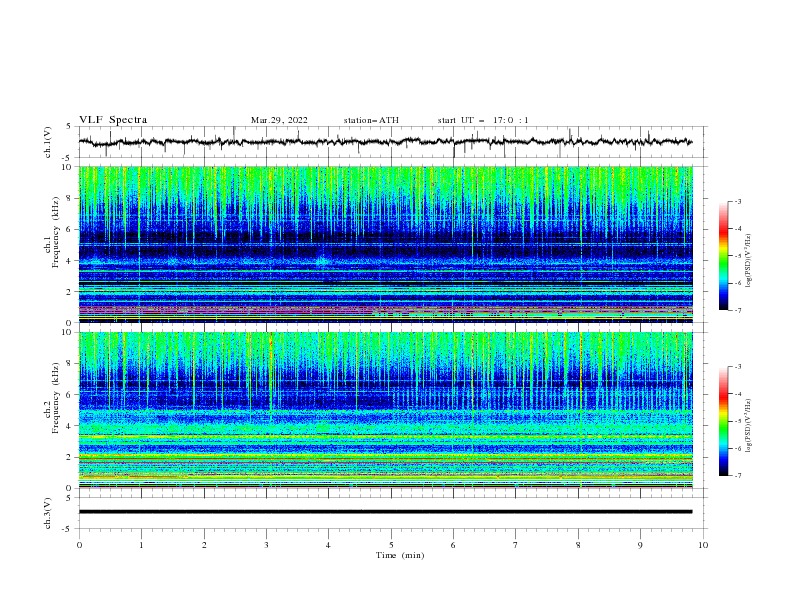This screenshot has width=792, height=612.
Task: Click the ch.2 PSD color bar
Action: tap(723, 421)
